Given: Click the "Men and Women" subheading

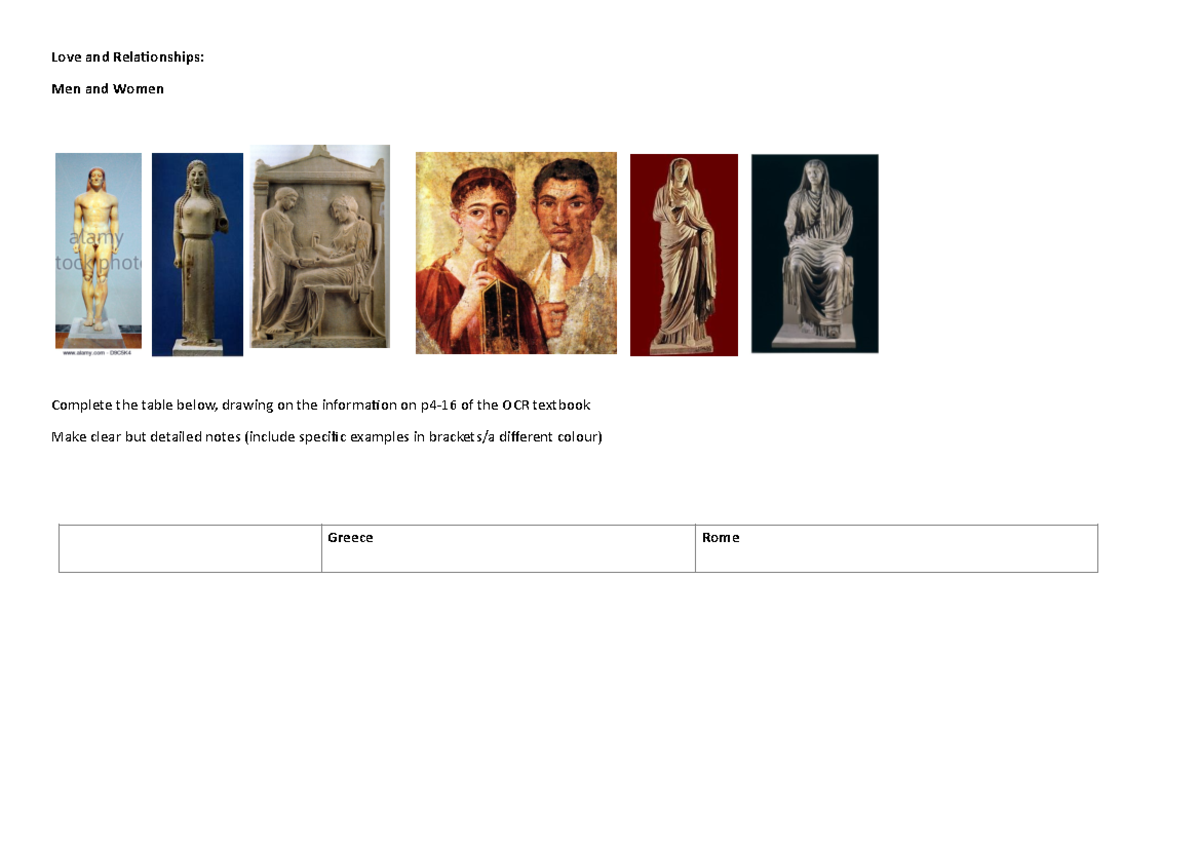Looking at the screenshot, I should 108,89.
